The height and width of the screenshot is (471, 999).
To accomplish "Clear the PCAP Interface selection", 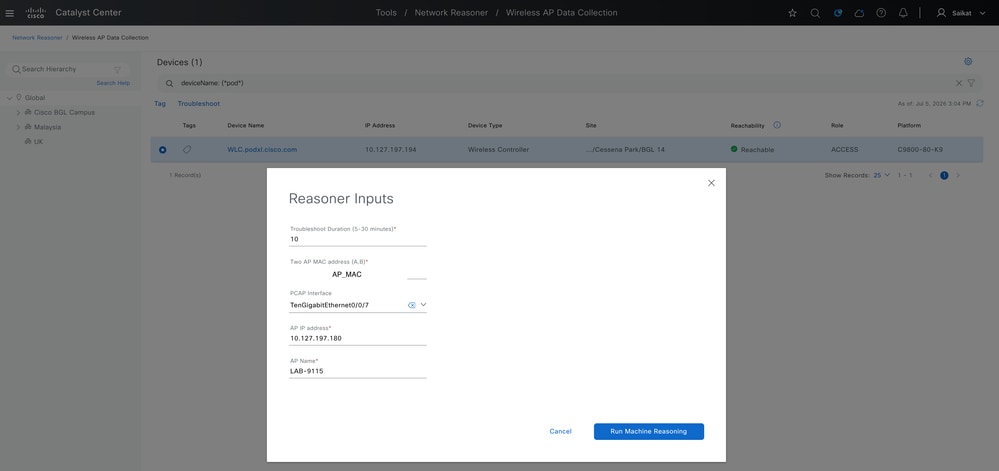I will click(412, 305).
